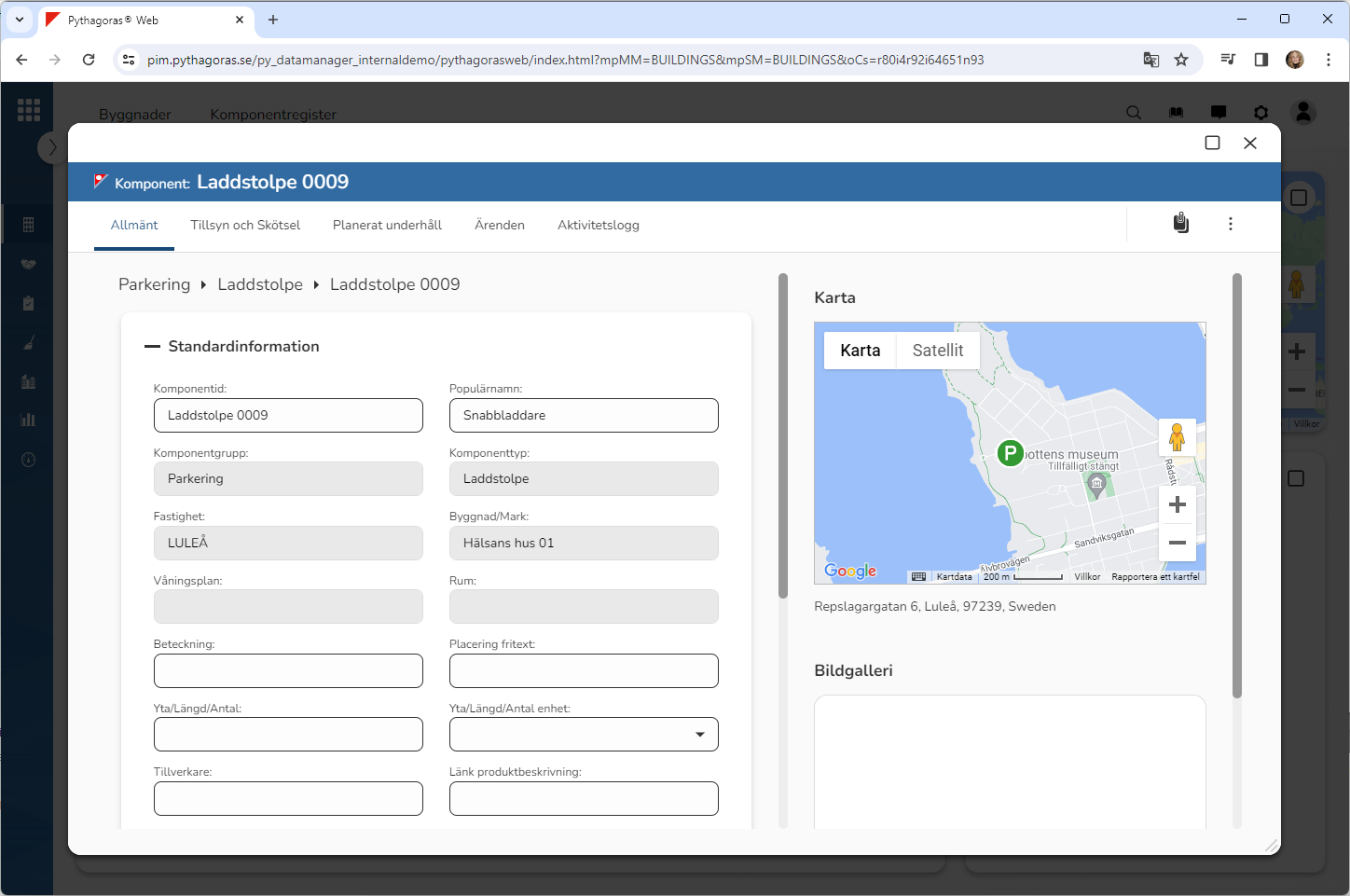Screen dimensions: 1350x896
Task: Click Rapportera ett kartfel link
Action: tap(1155, 577)
